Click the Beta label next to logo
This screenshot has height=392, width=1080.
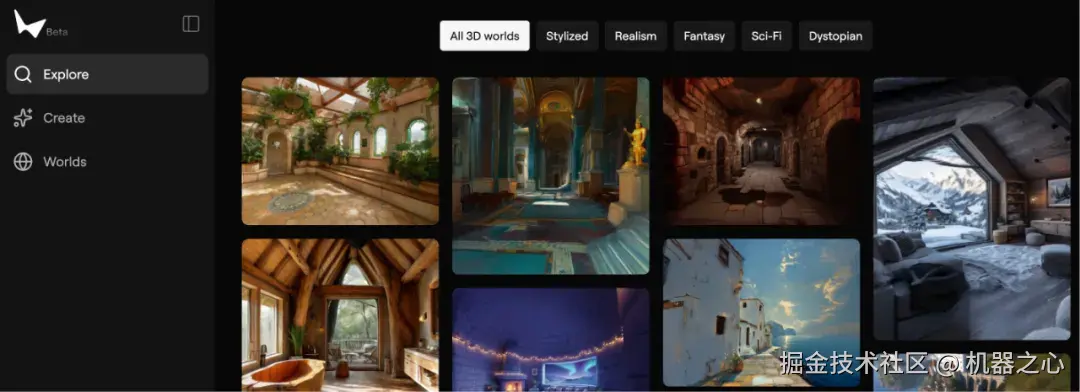pyautogui.click(x=57, y=32)
